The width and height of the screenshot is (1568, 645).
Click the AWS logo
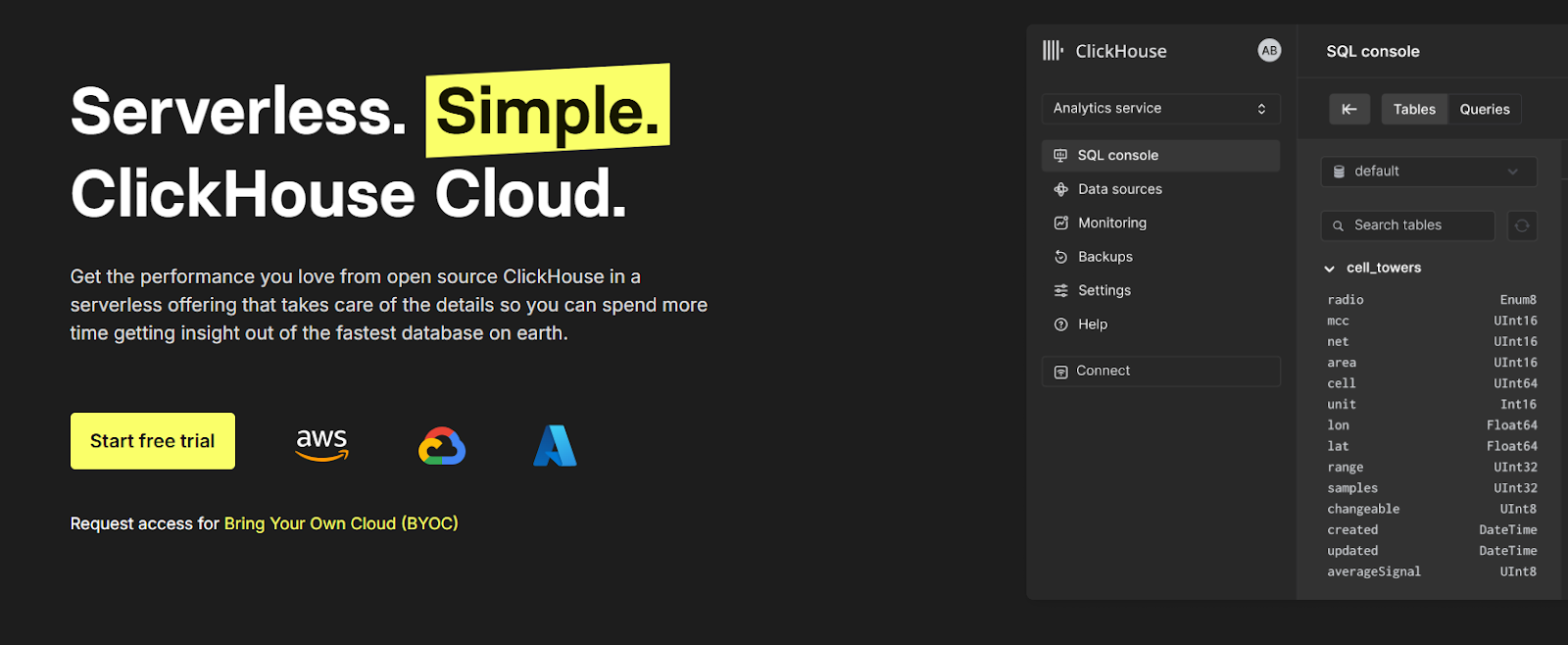point(321,444)
